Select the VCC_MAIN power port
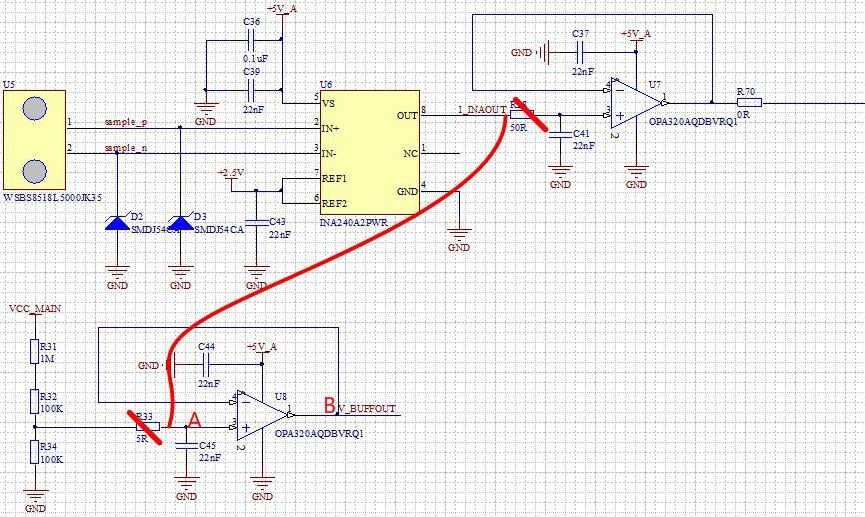865x517 pixels. pyautogui.click(x=35, y=309)
